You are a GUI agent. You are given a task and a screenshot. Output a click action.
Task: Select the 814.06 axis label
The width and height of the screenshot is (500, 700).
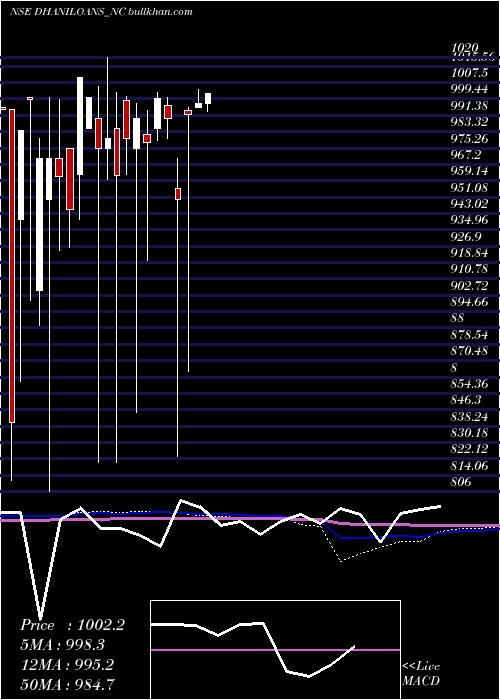click(469, 466)
